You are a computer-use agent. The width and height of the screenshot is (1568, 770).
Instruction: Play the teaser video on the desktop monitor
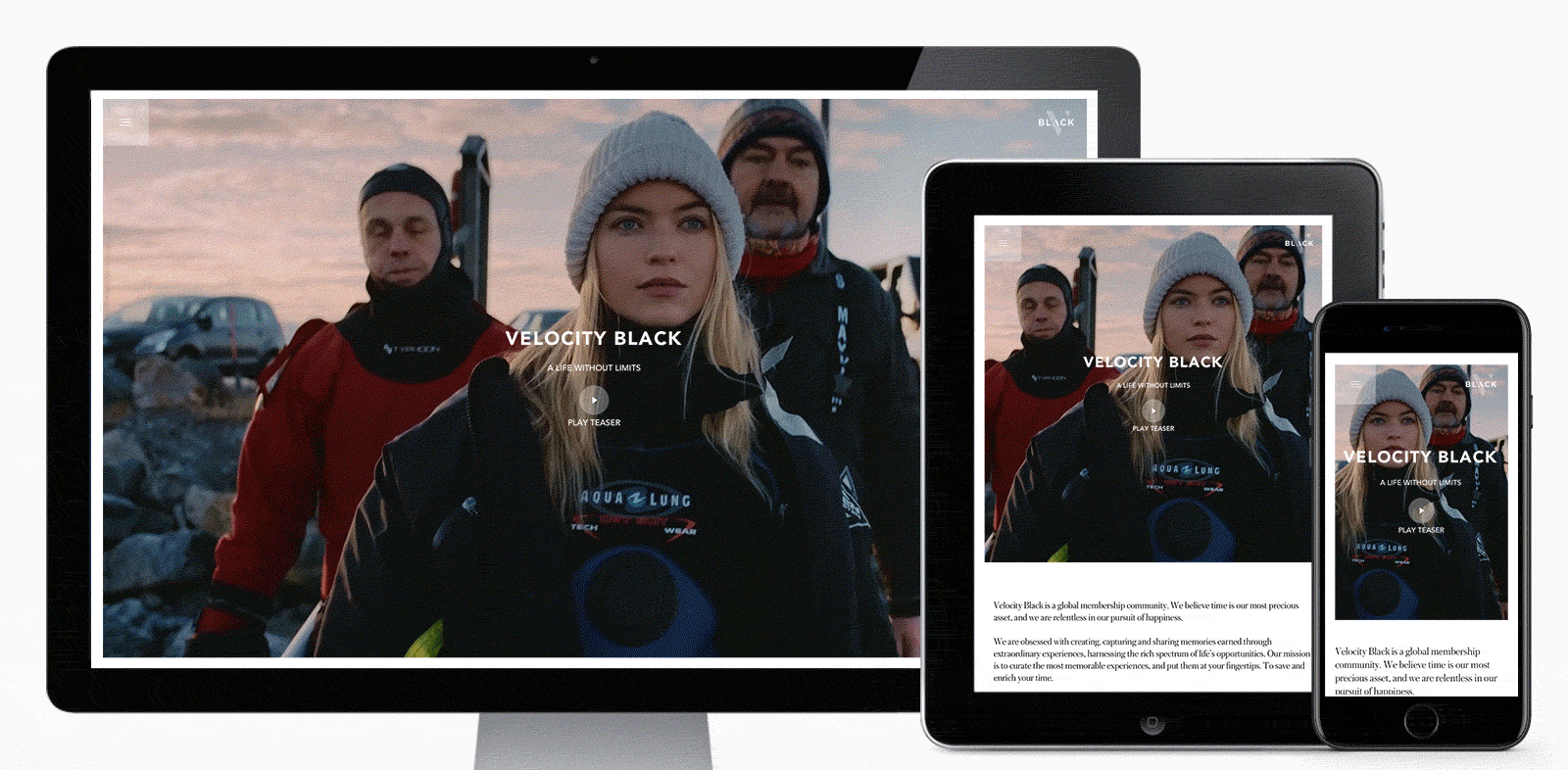(x=594, y=400)
